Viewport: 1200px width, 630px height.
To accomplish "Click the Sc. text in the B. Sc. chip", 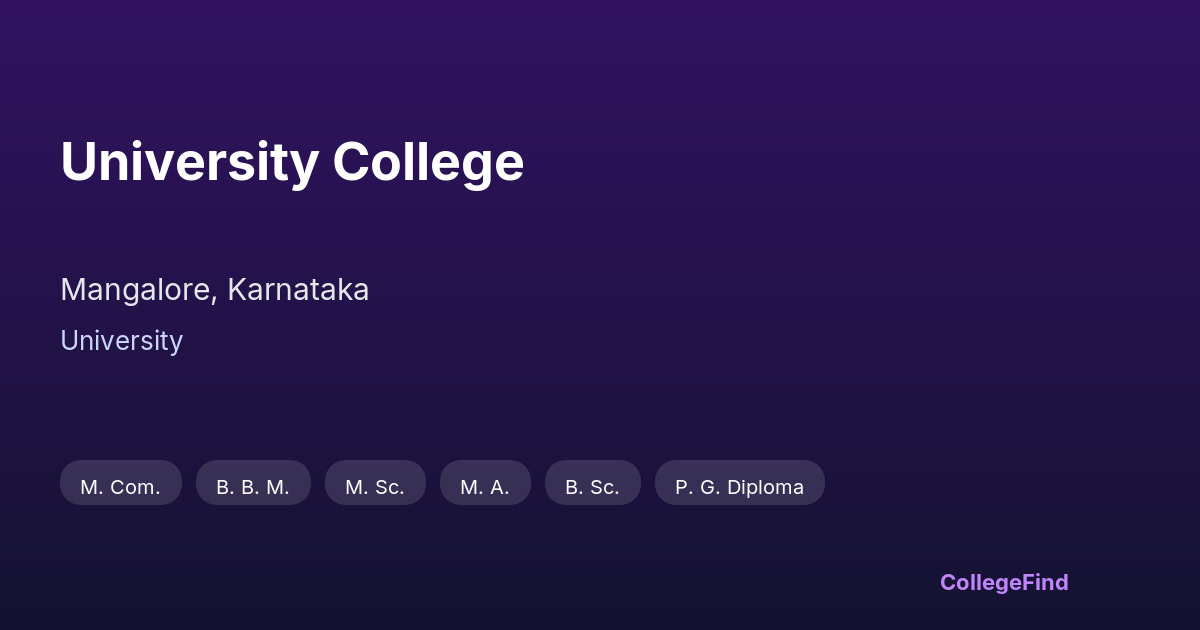I will [604, 487].
